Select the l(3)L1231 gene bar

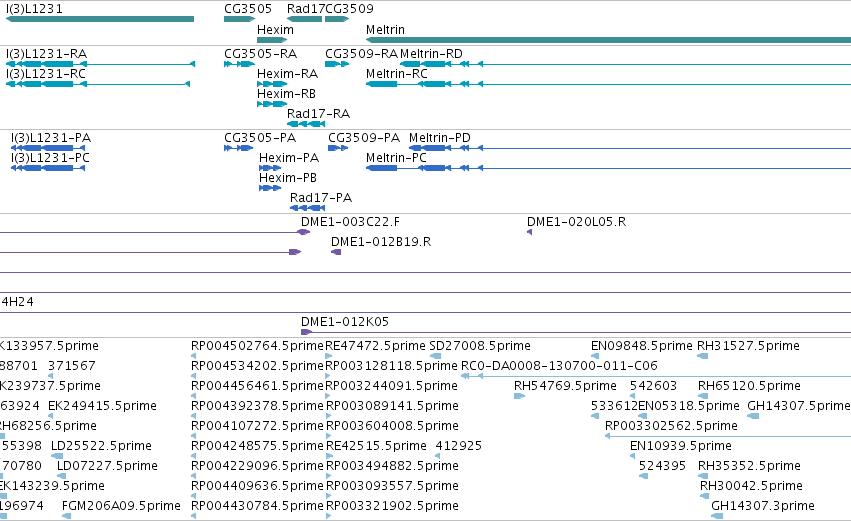[100, 19]
